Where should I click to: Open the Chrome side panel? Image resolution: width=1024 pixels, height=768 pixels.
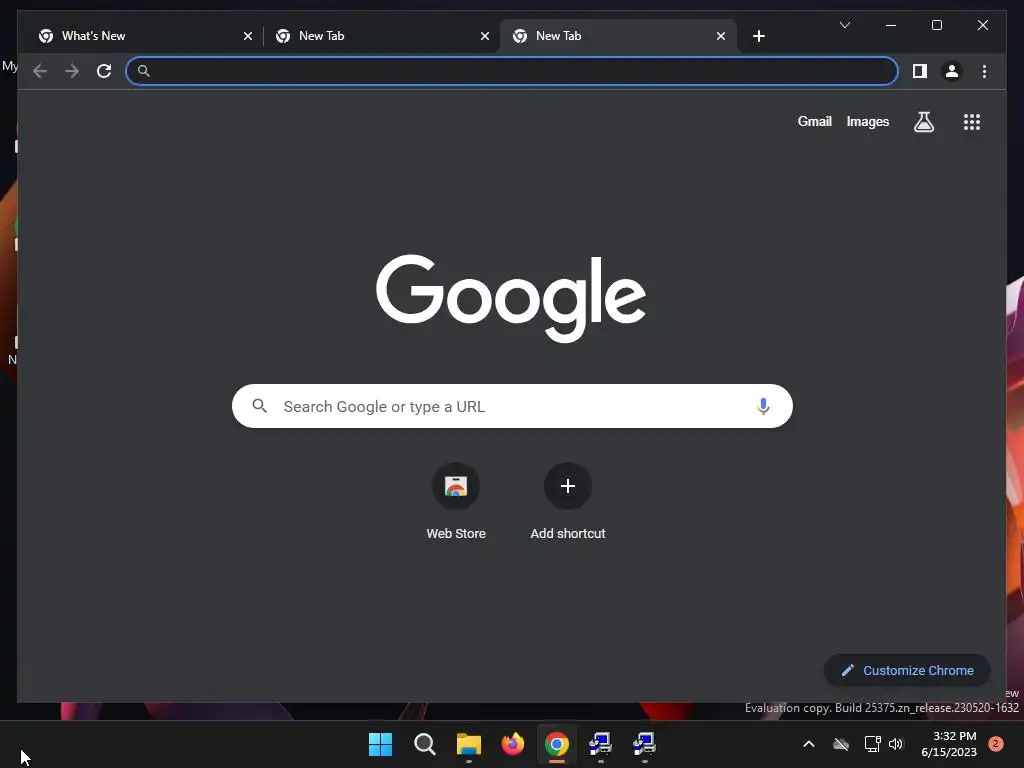pos(920,71)
